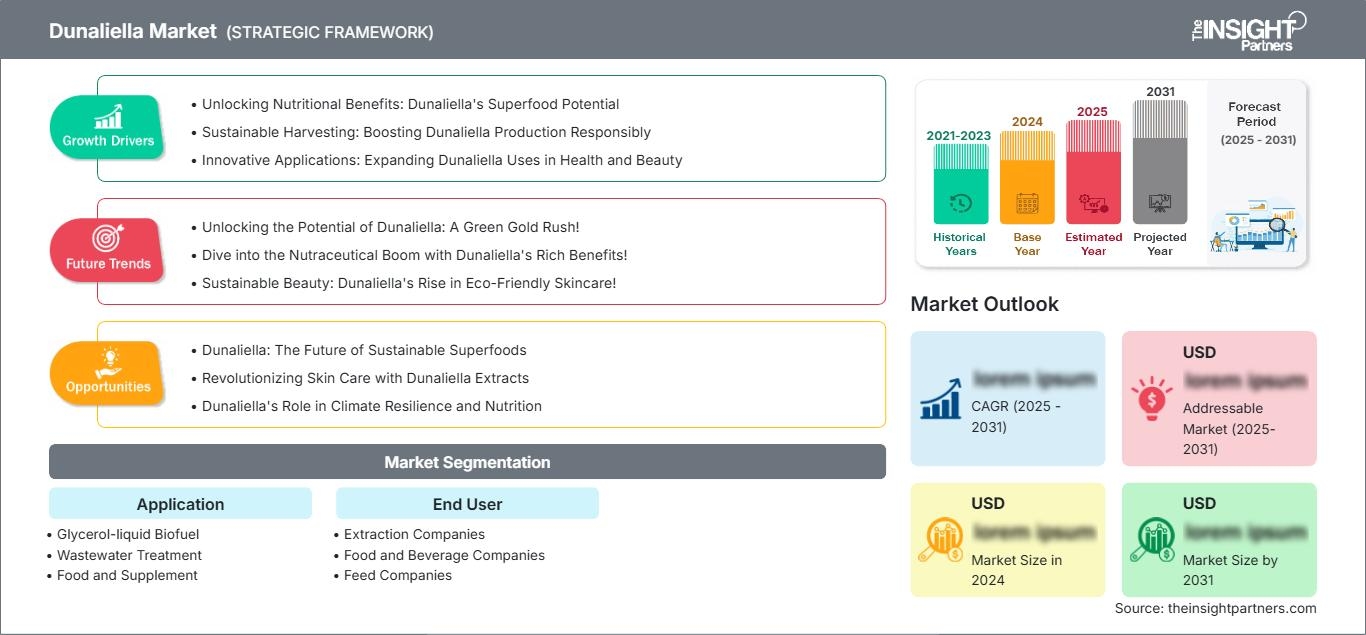Select the Food and Beverage Companies item
1366x635 pixels.
[444, 555]
